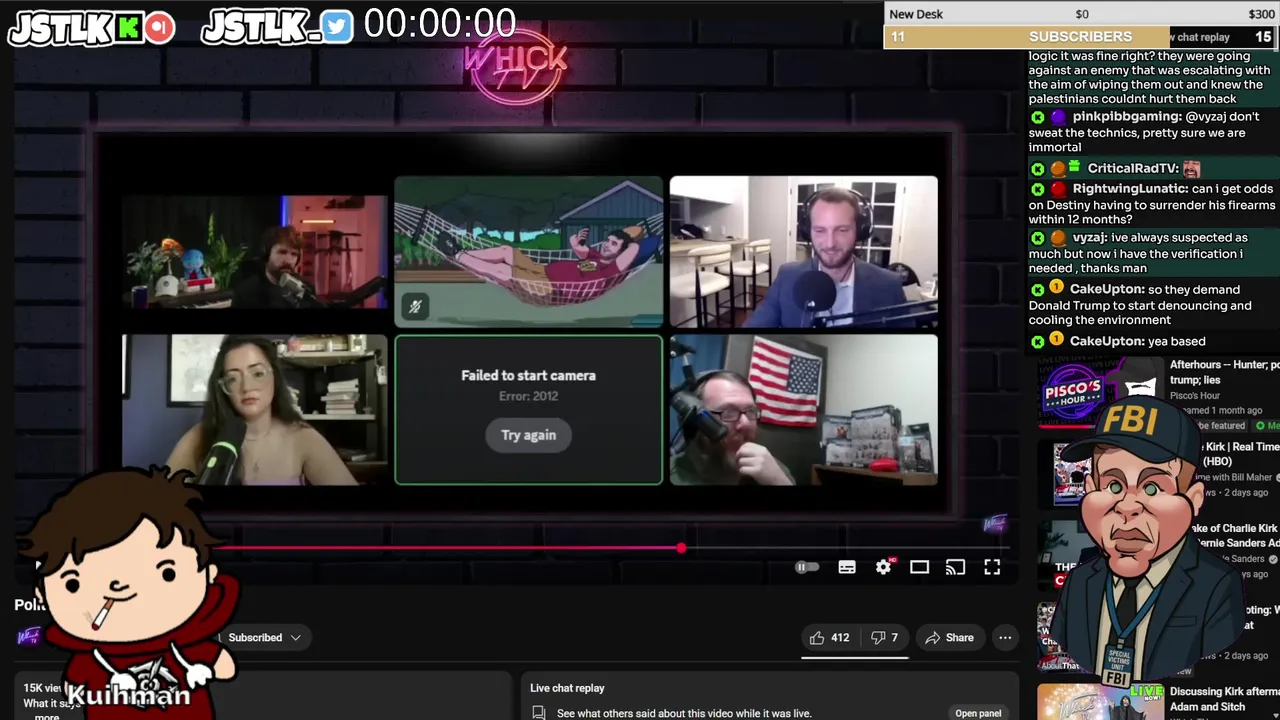This screenshot has width=1280, height=720.
Task: Select the American flag webcam tile
Action: pyautogui.click(x=803, y=410)
